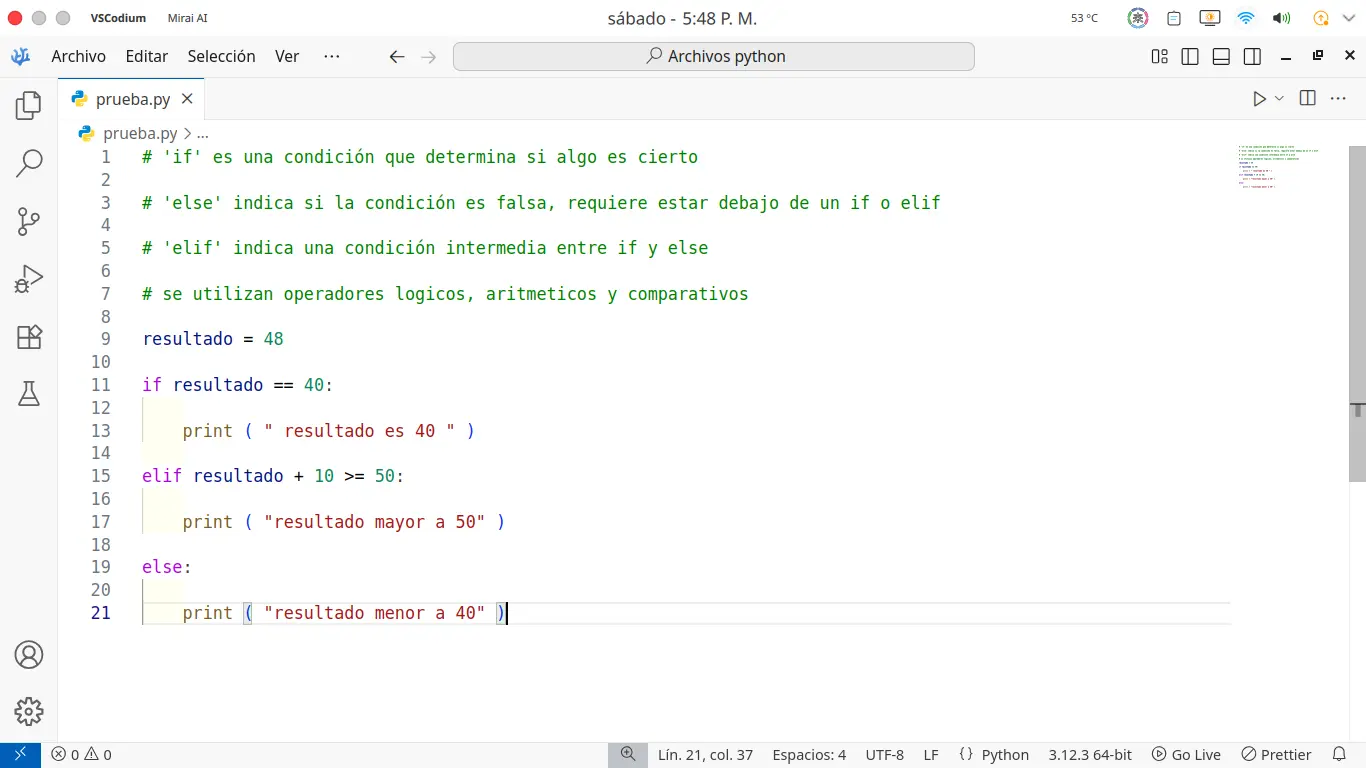The width and height of the screenshot is (1366, 768).
Task: Select the 3.12.3 64-bit Python interpreter
Action: pos(1090,755)
